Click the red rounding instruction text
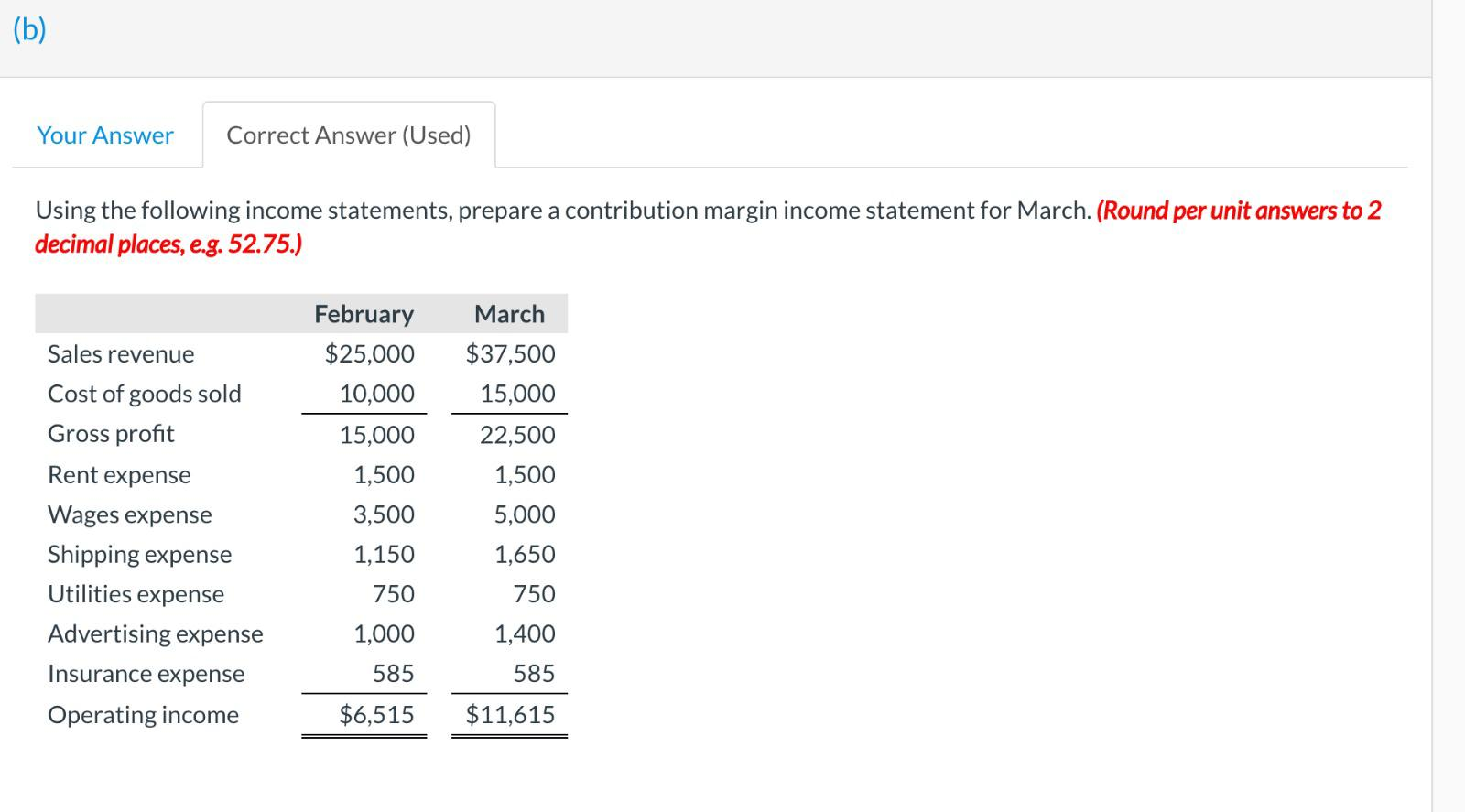The width and height of the screenshot is (1465, 812). pyautogui.click(x=708, y=228)
